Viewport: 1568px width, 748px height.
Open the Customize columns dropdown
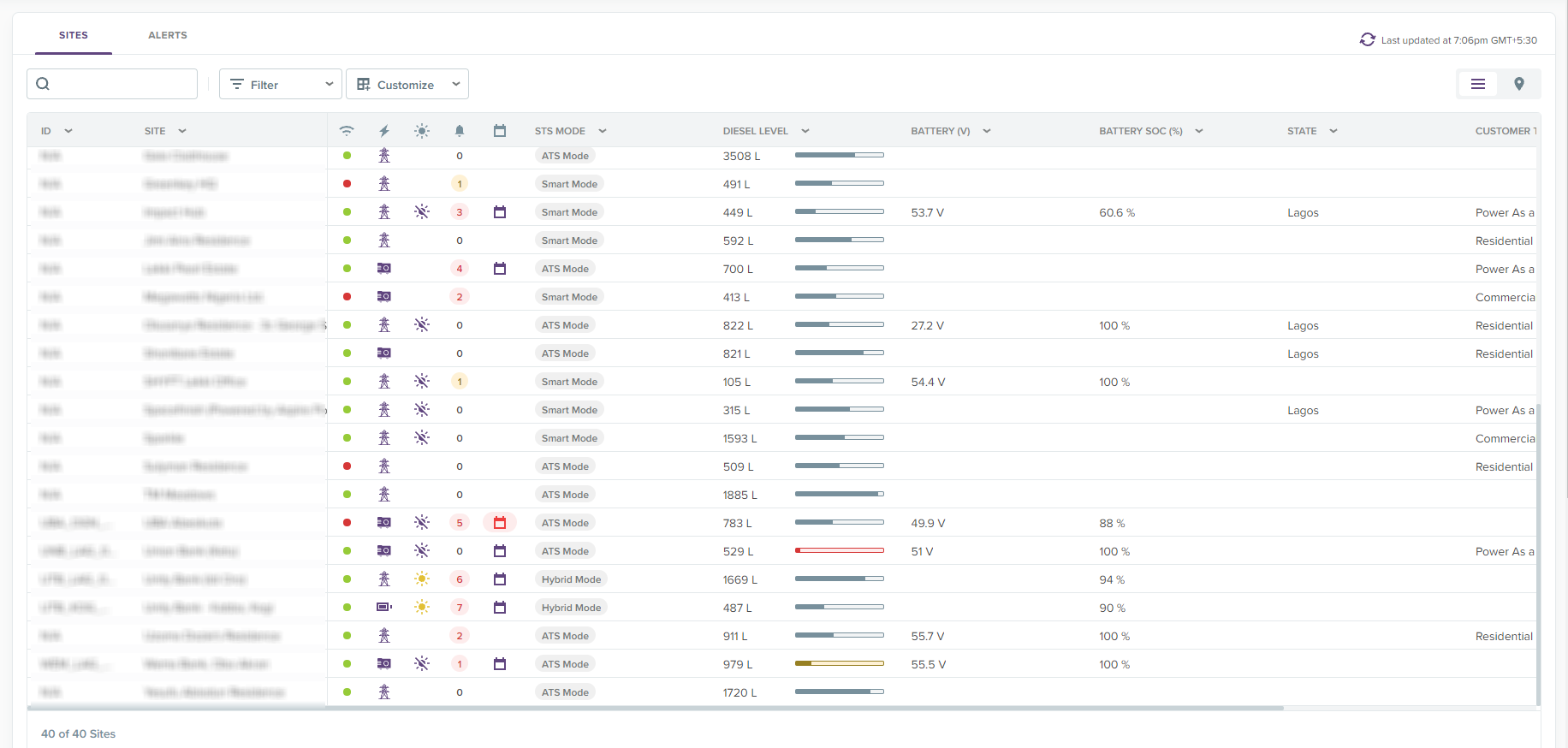407,84
